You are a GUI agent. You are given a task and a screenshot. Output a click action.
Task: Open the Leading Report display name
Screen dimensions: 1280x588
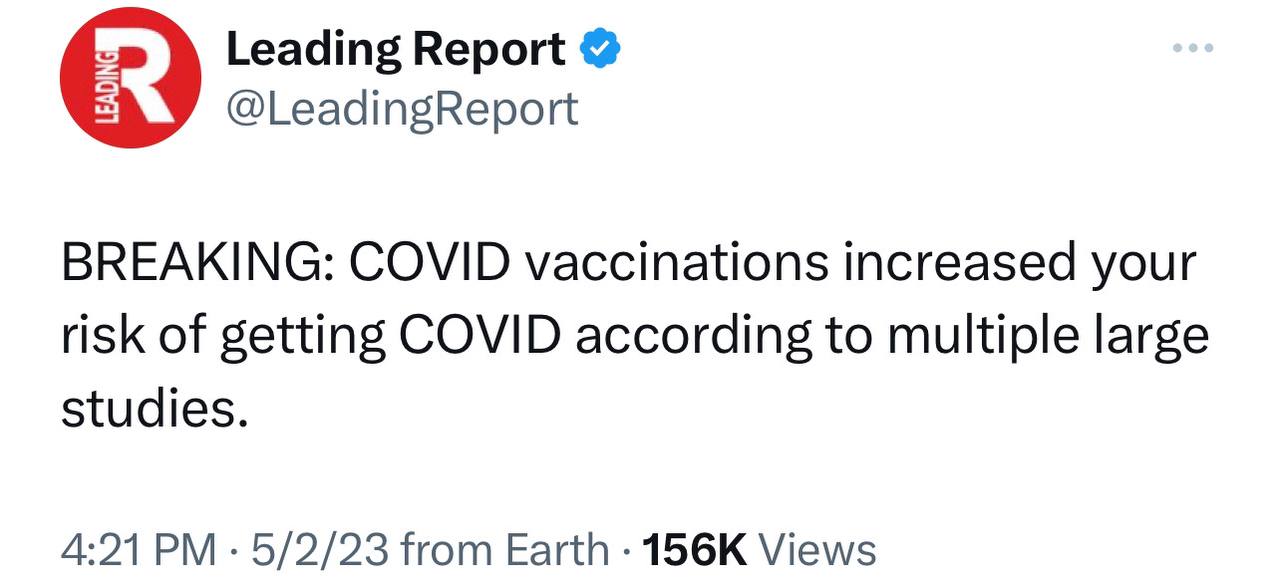coord(396,49)
